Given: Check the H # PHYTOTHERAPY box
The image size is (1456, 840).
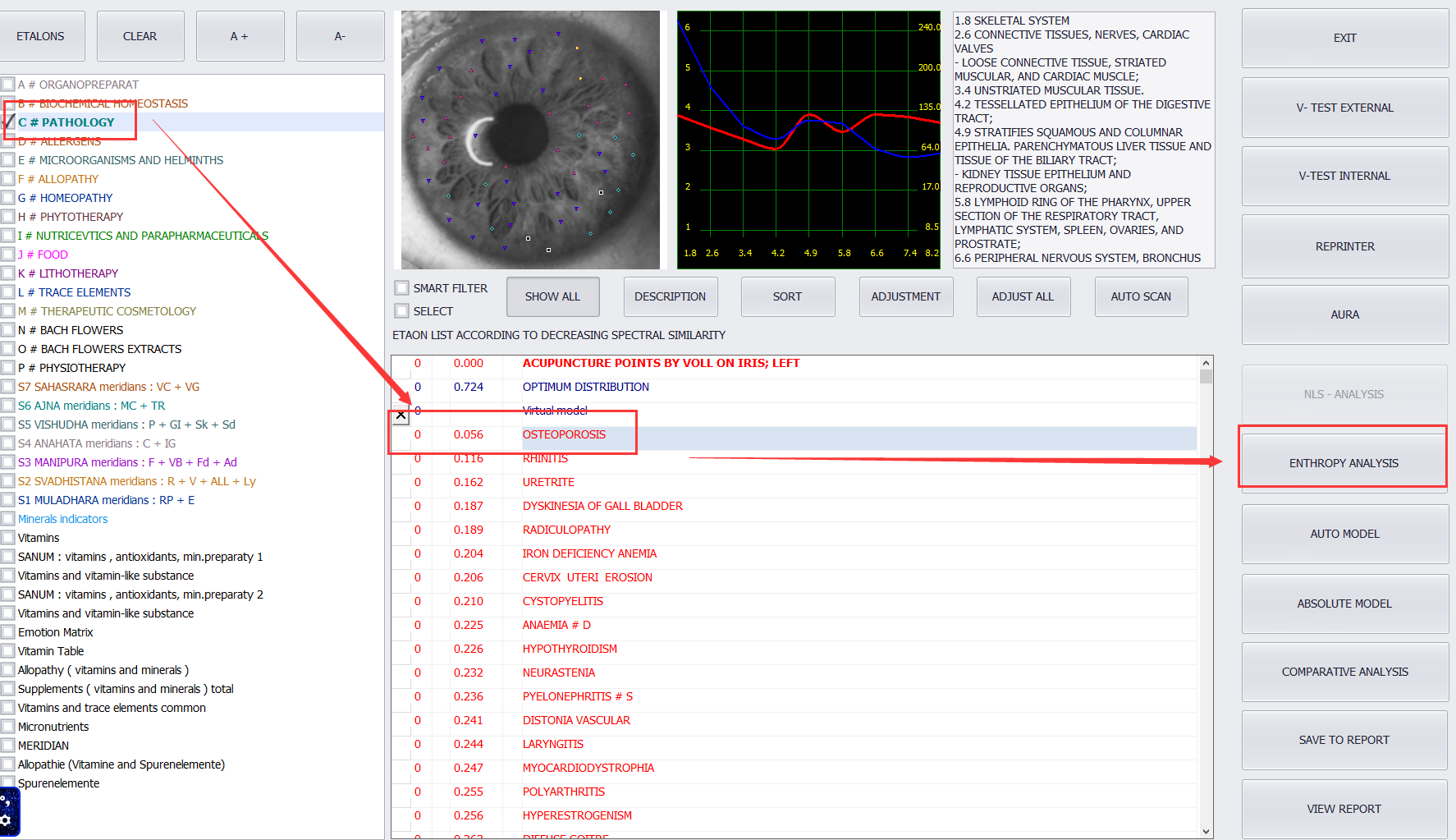Looking at the screenshot, I should point(8,217).
